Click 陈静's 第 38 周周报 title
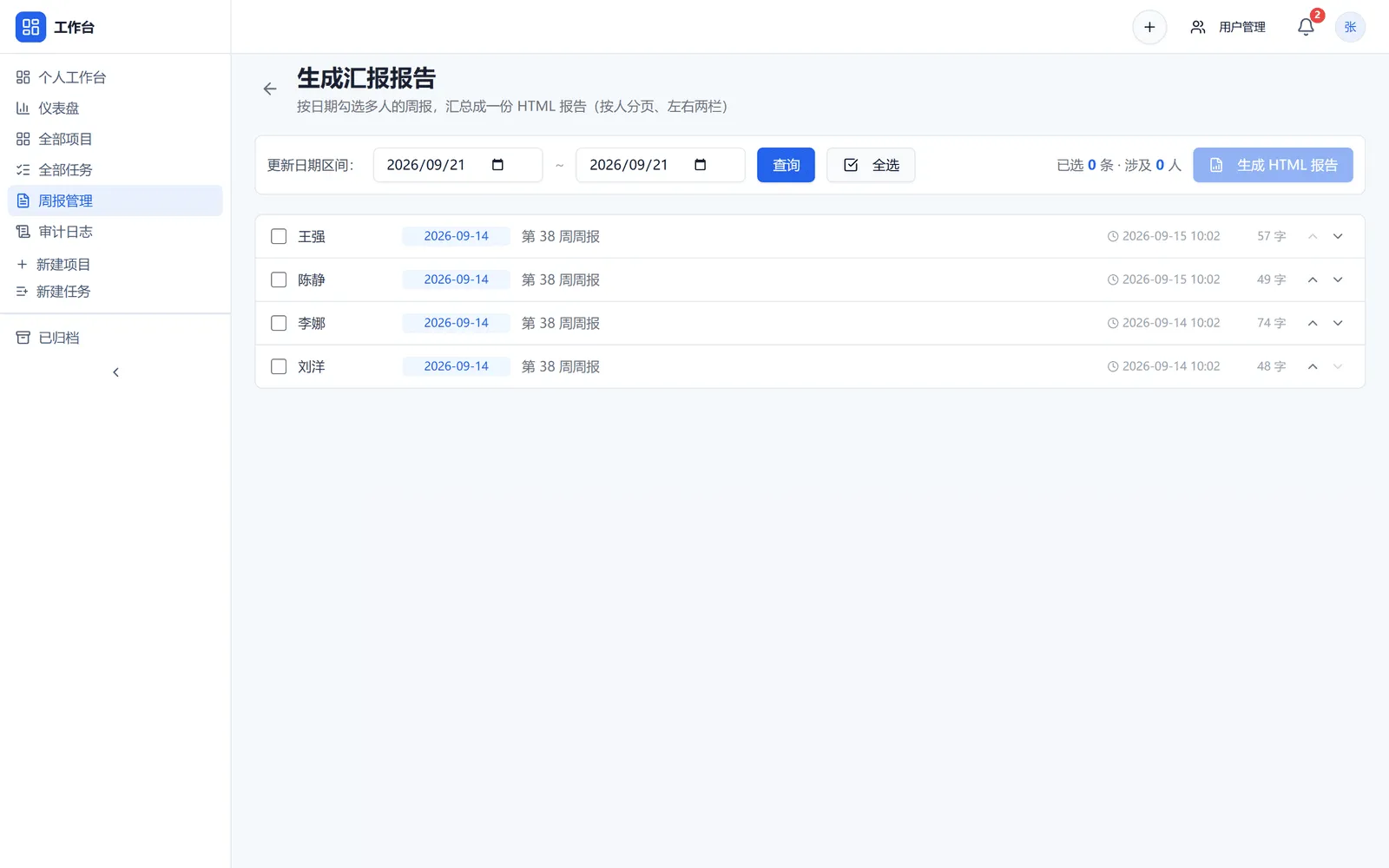The width and height of the screenshot is (1389, 868). pyautogui.click(x=561, y=279)
